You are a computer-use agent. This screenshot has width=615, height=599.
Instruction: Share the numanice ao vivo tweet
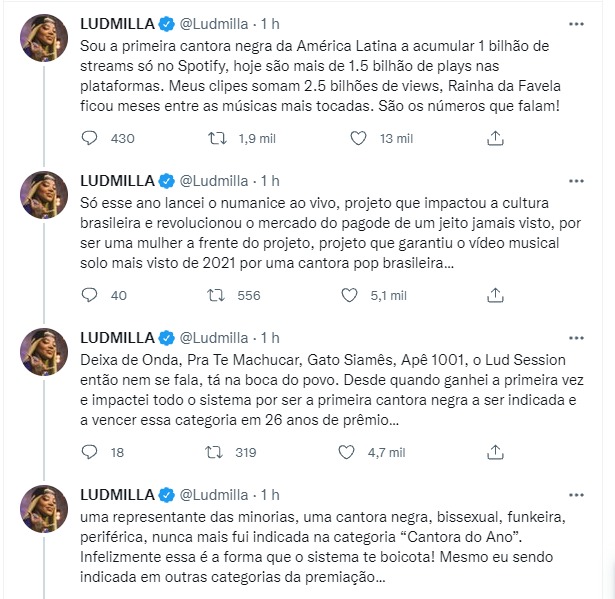click(x=494, y=295)
